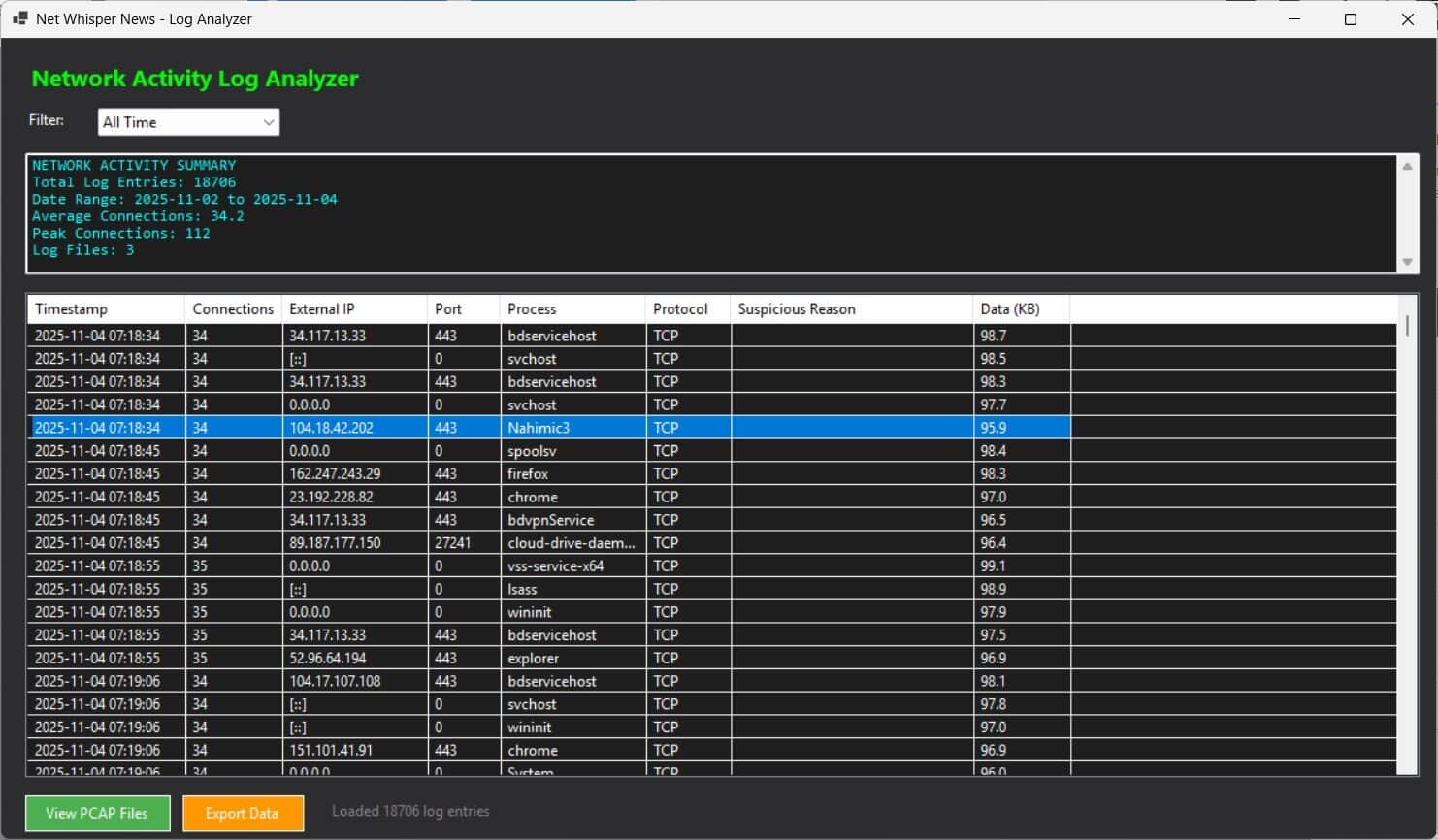The width and height of the screenshot is (1438, 840).
Task: Sort by the Timestamp column header
Action: (x=105, y=309)
